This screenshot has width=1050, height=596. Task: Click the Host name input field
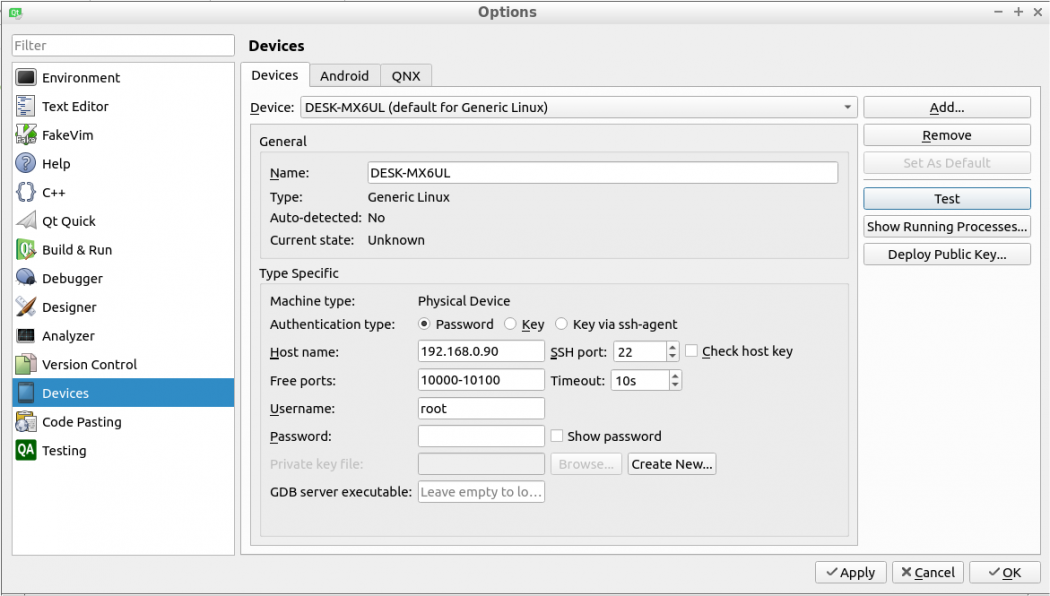(x=480, y=352)
